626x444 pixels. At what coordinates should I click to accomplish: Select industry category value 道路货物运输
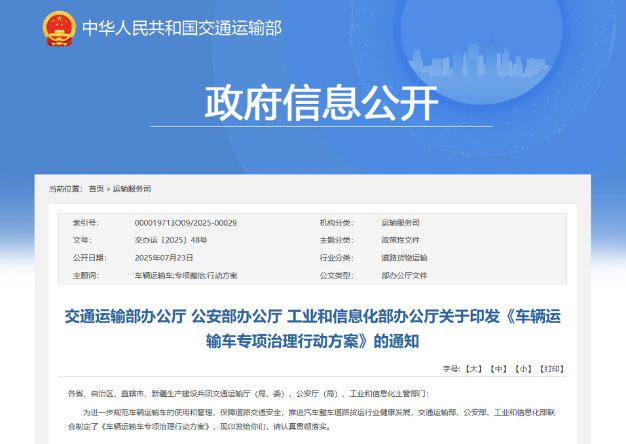click(404, 258)
